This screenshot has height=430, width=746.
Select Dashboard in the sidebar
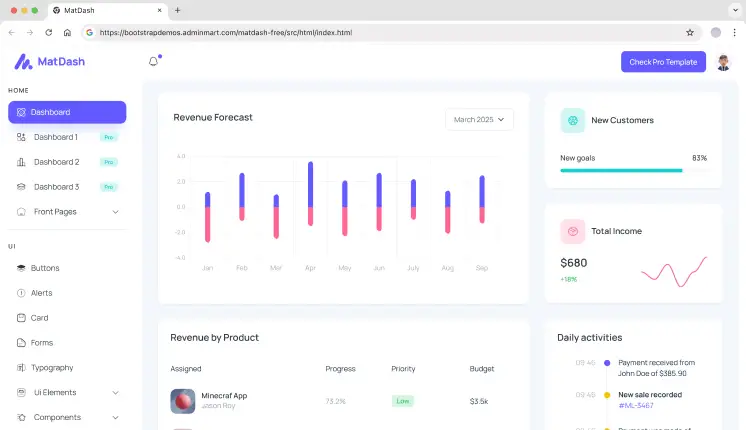(x=67, y=112)
